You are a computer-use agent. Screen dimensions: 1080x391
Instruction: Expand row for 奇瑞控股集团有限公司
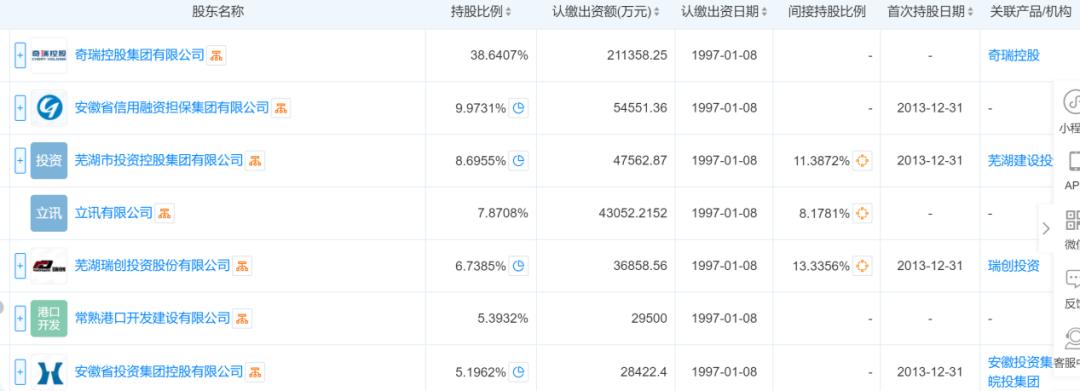(20, 55)
